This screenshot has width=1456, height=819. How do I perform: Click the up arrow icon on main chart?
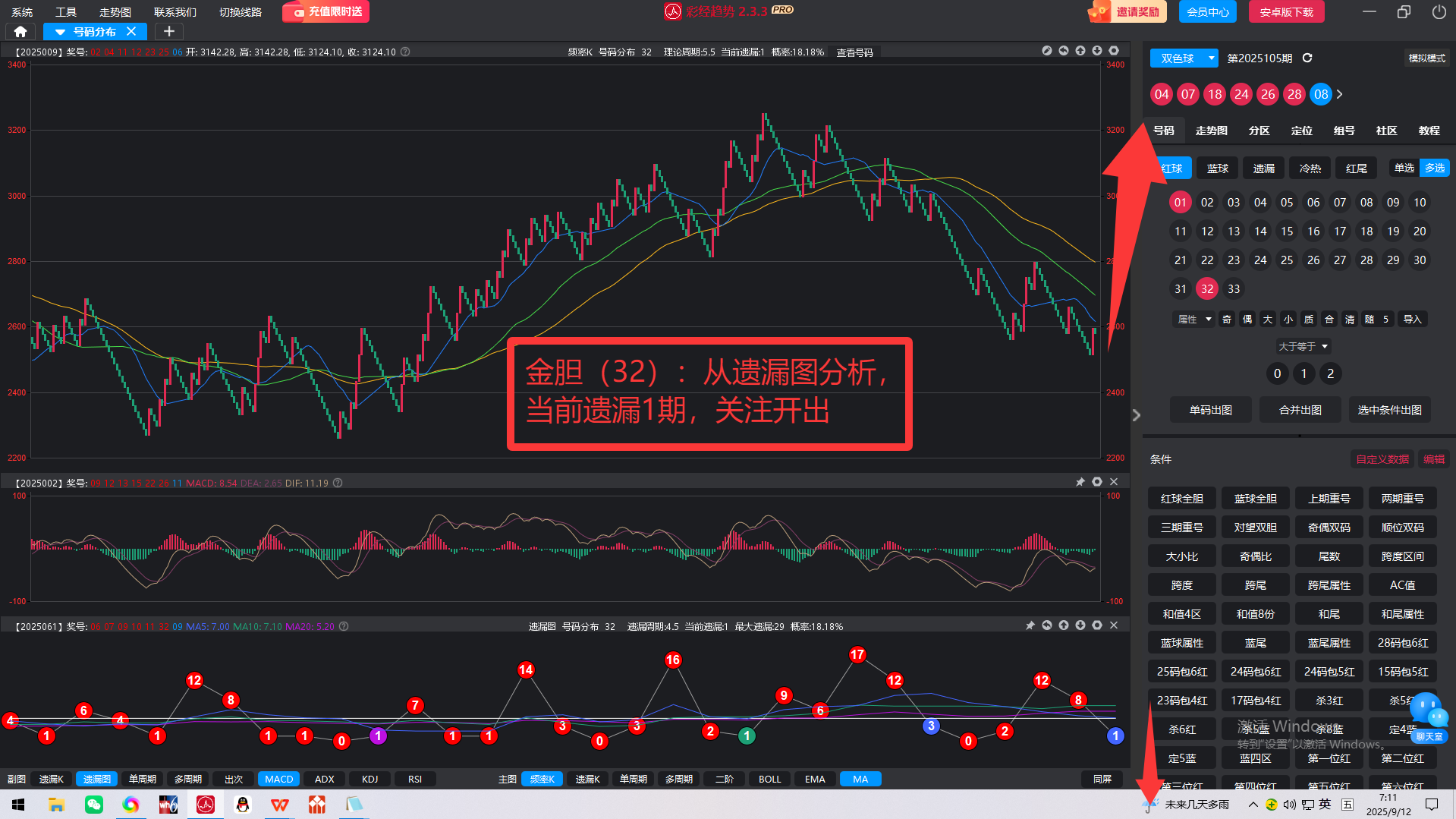pyautogui.click(x=1080, y=51)
